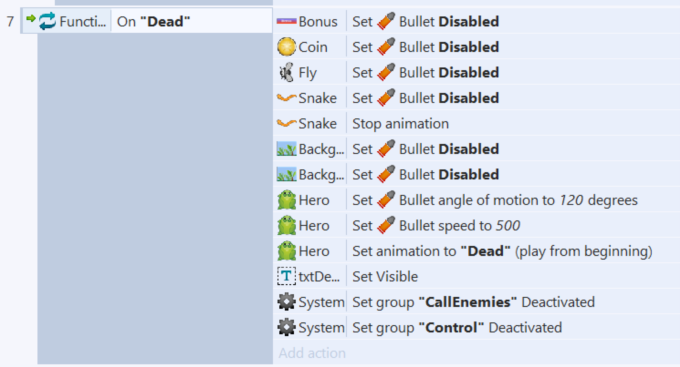The width and height of the screenshot is (680, 367).
Task: Click Set Bullet angle of motion 120 degrees action
Action: pos(495,200)
